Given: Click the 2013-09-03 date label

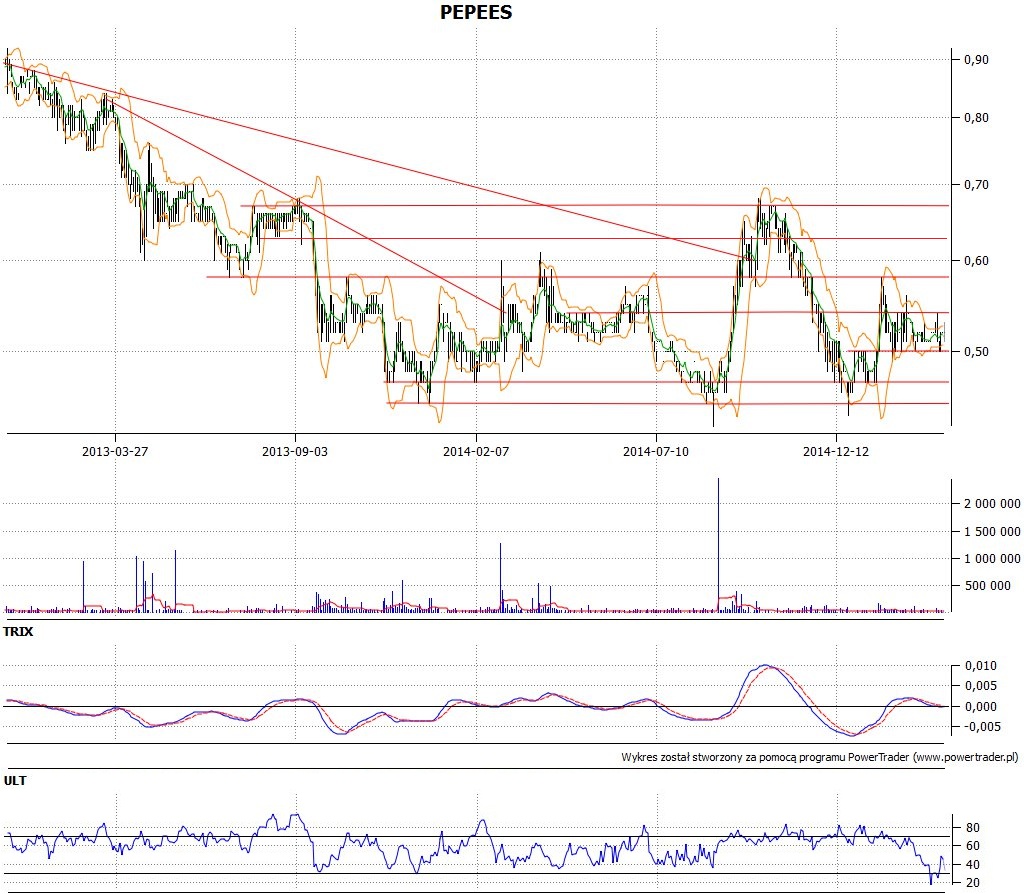Looking at the screenshot, I should coord(295,451).
